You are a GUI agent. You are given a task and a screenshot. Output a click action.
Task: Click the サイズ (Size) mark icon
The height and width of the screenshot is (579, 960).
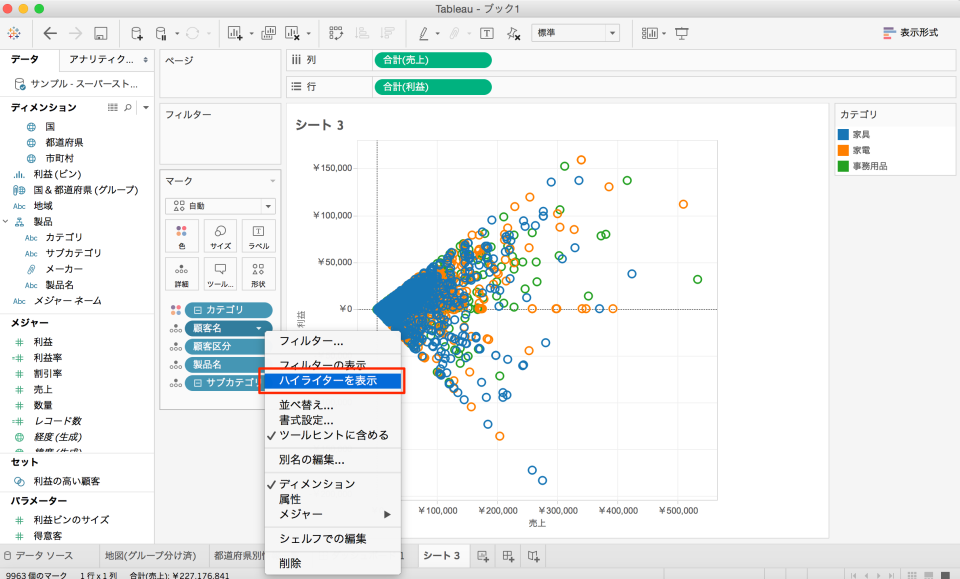220,236
